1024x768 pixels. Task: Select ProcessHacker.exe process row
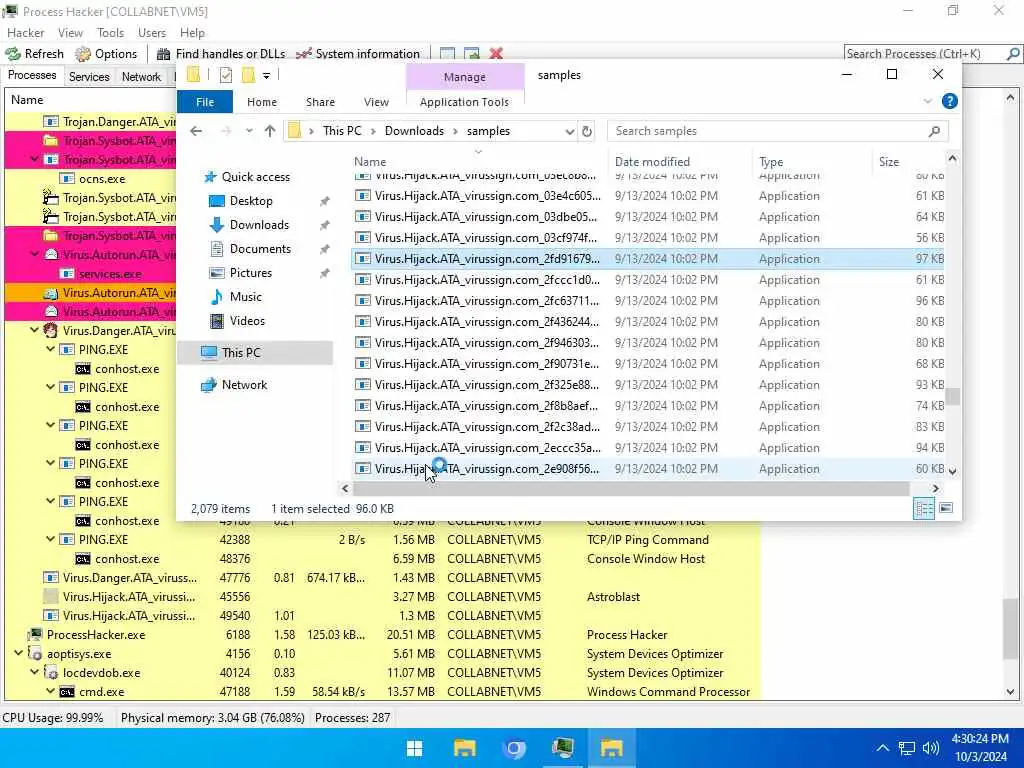coord(382,635)
